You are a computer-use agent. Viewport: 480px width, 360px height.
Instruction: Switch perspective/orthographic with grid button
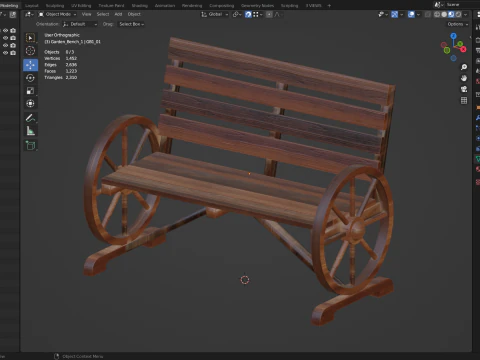464,100
